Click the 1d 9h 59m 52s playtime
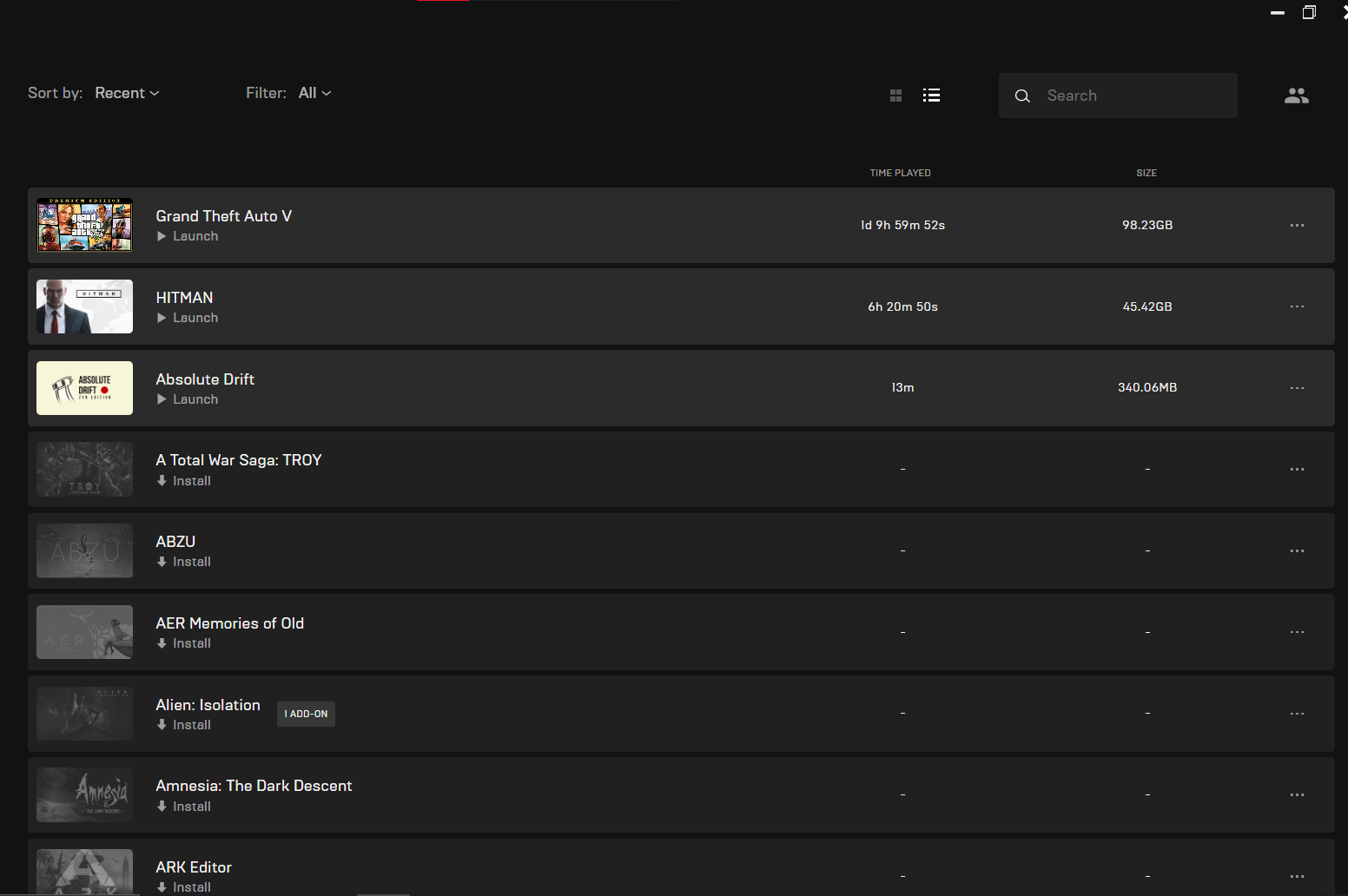 click(x=902, y=225)
